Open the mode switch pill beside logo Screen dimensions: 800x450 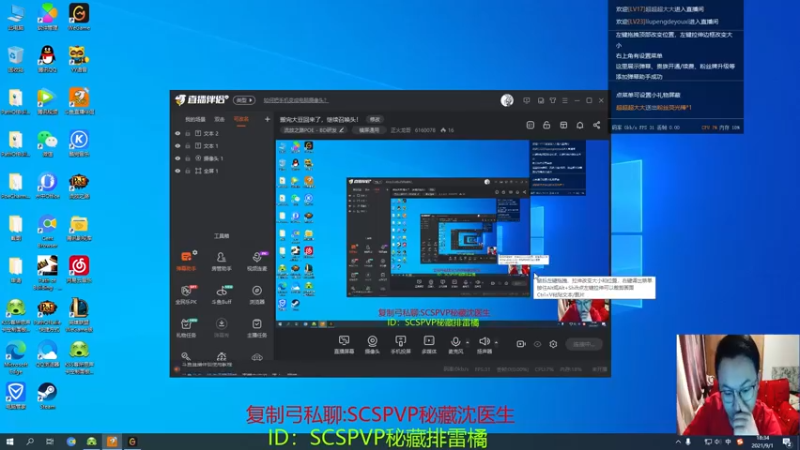pyautogui.click(x=244, y=100)
